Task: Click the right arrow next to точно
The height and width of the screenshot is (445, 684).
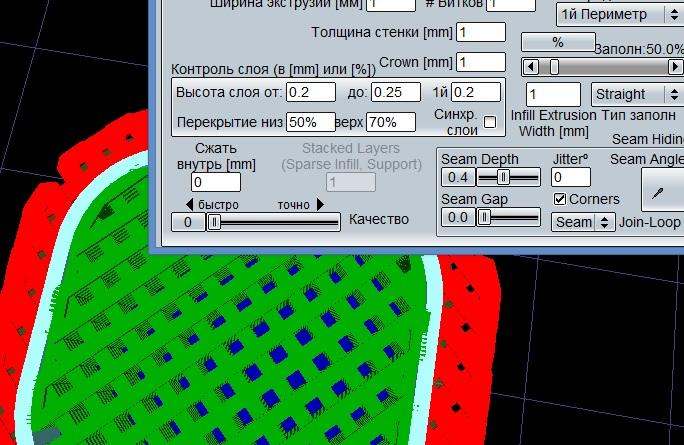Action: point(320,205)
